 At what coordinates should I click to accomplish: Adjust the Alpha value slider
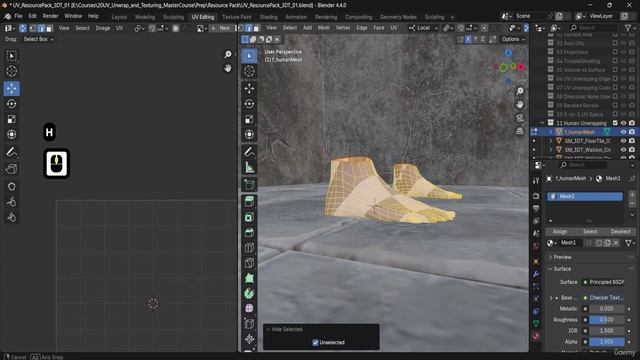(607, 342)
